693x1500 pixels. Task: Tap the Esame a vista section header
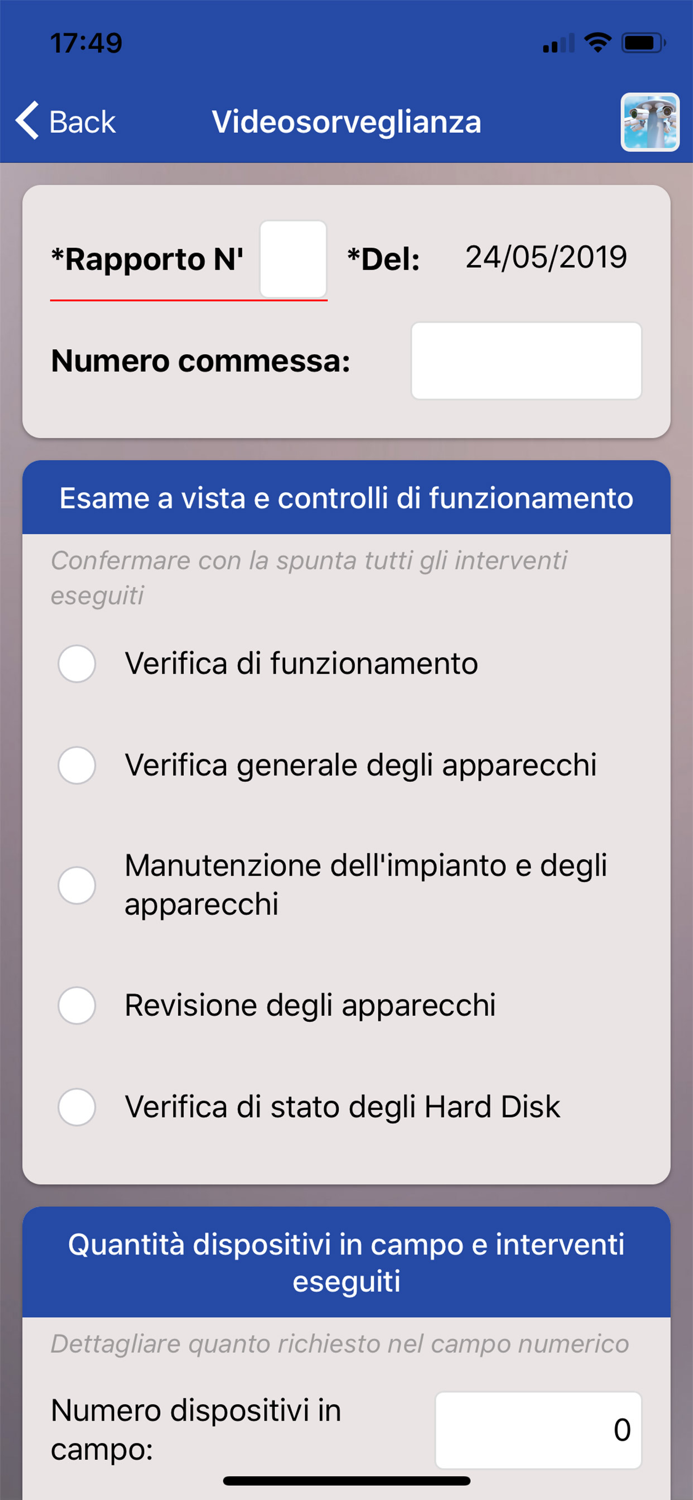346,497
